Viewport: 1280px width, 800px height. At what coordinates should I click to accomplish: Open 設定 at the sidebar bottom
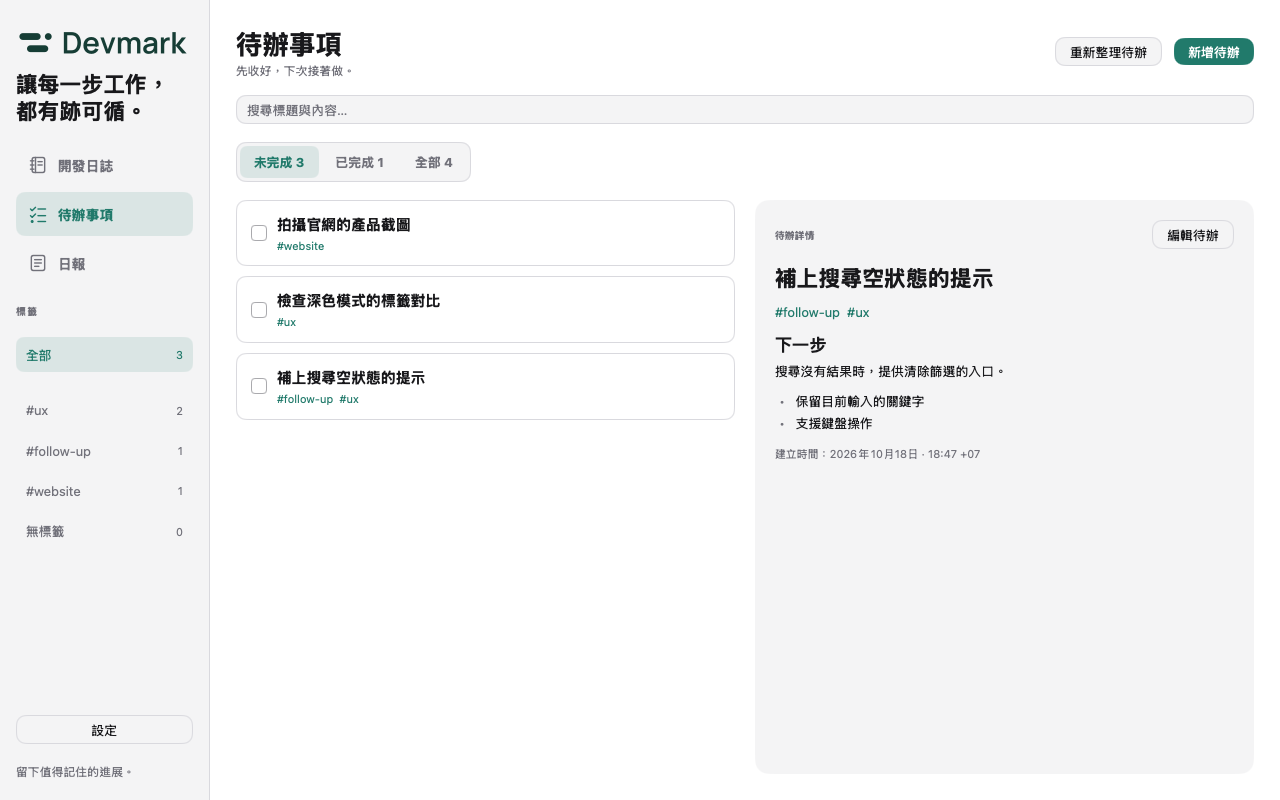104,730
